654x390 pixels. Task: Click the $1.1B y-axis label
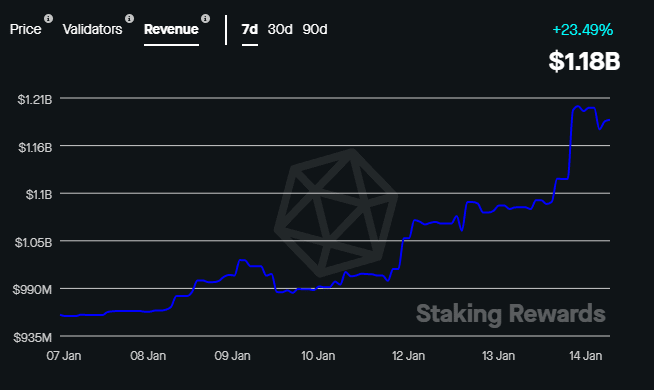pyautogui.click(x=39, y=194)
